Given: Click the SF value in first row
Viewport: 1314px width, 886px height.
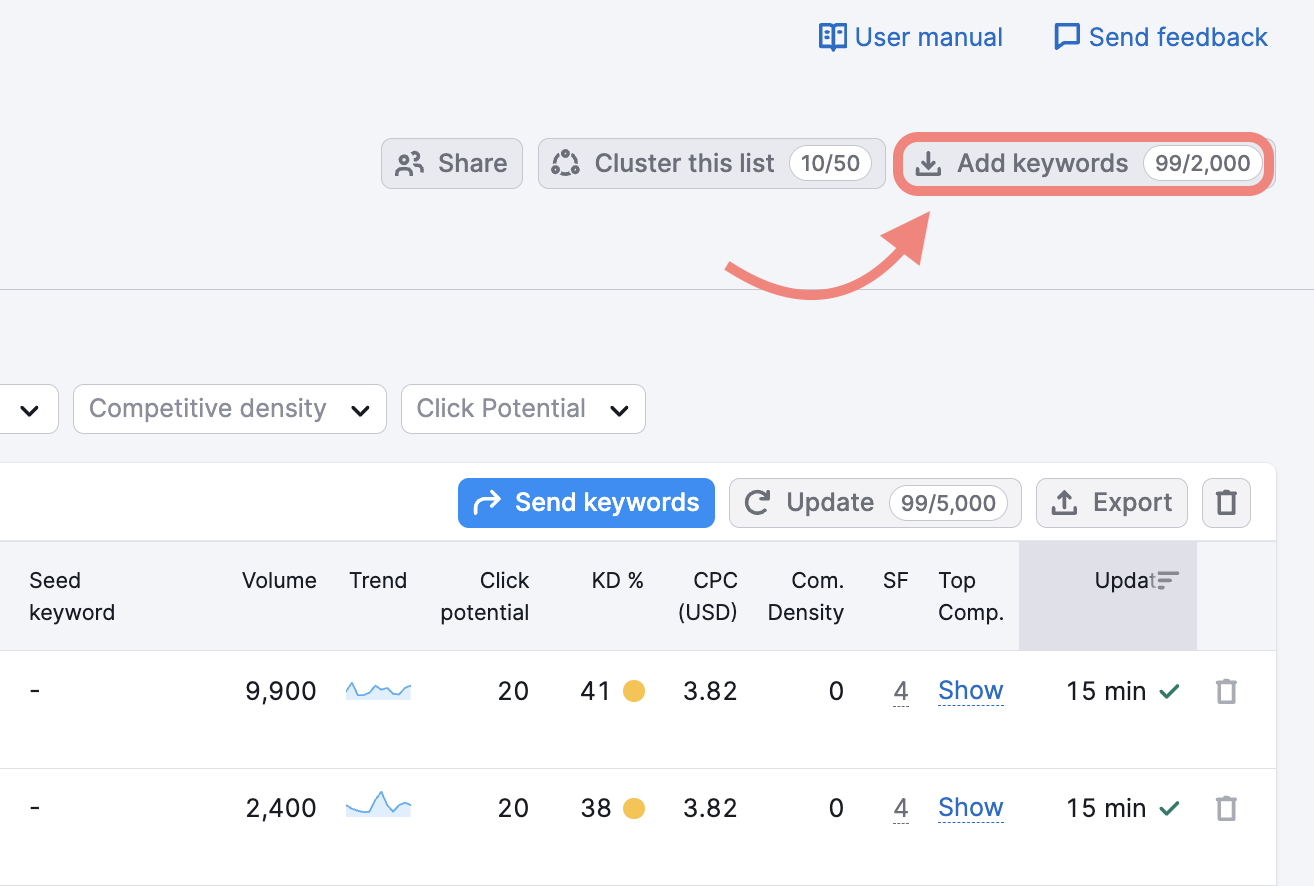Looking at the screenshot, I should [x=900, y=691].
